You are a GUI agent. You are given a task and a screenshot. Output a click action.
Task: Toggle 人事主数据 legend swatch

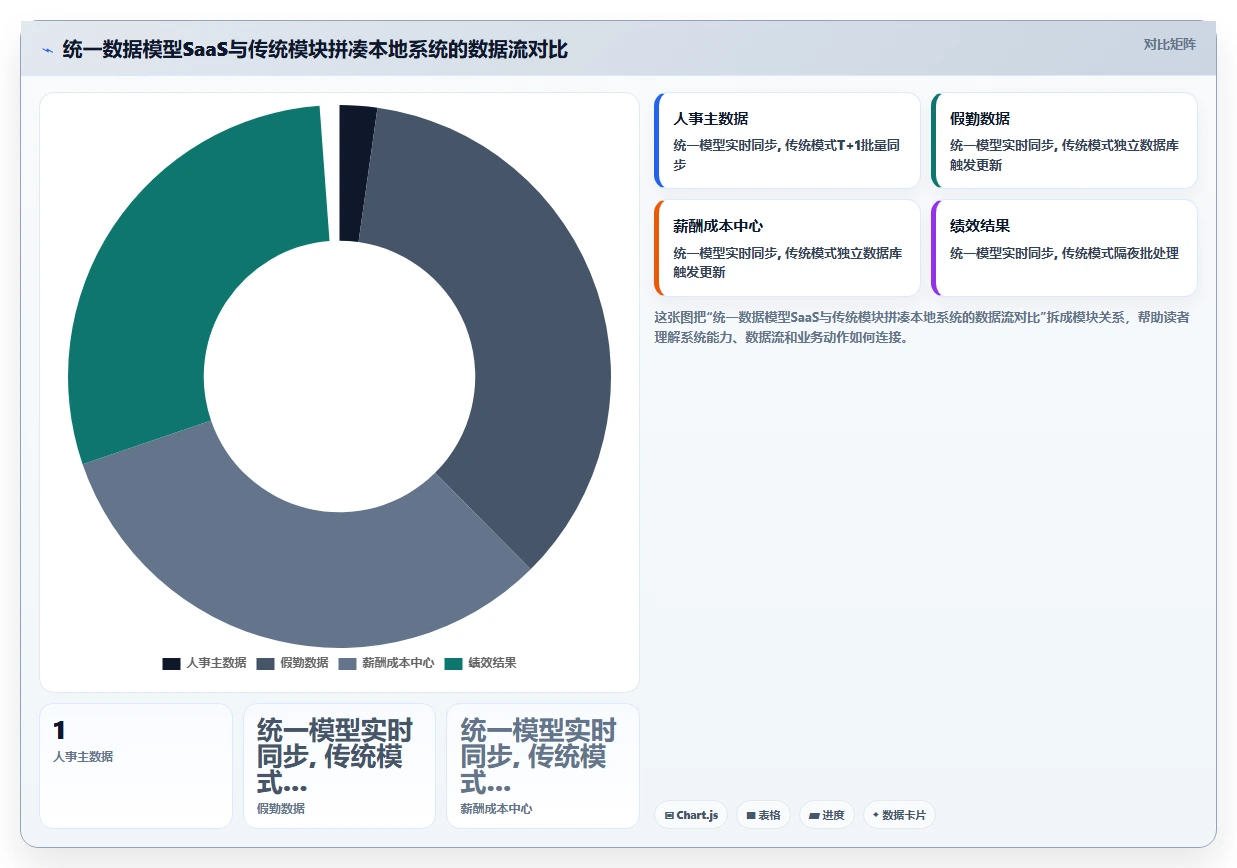pyautogui.click(x=171, y=663)
